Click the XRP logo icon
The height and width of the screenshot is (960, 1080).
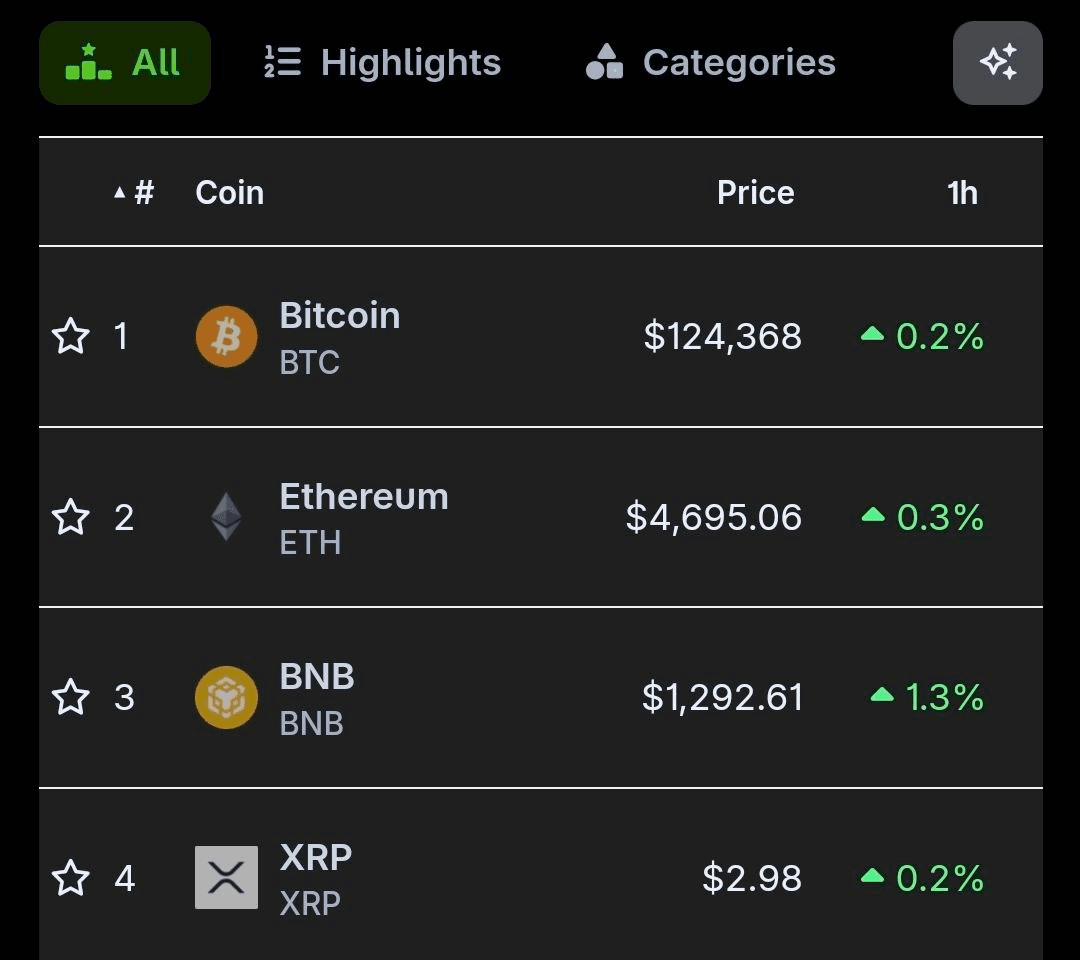point(226,877)
